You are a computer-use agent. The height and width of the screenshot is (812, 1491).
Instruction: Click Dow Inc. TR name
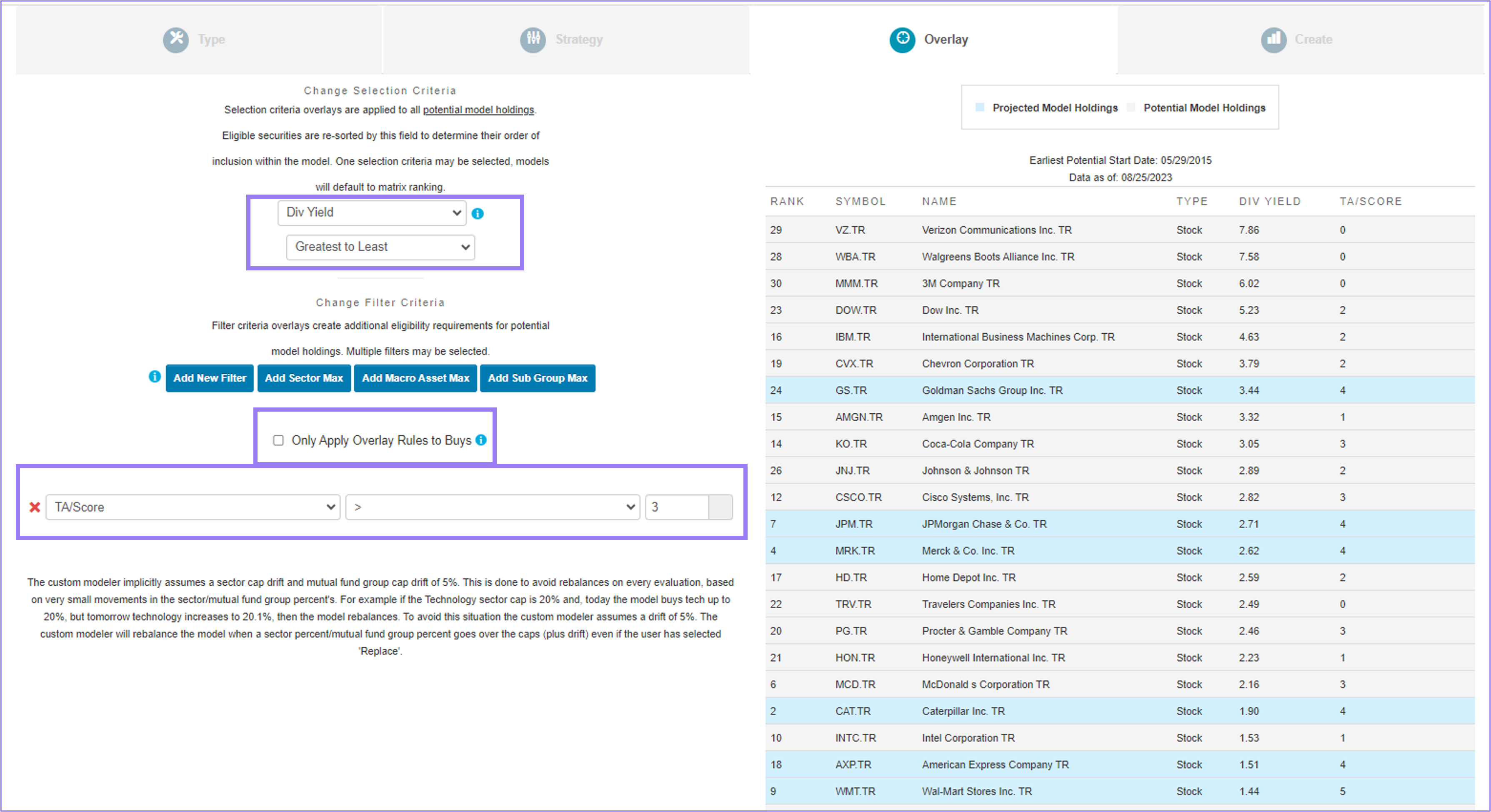point(950,310)
